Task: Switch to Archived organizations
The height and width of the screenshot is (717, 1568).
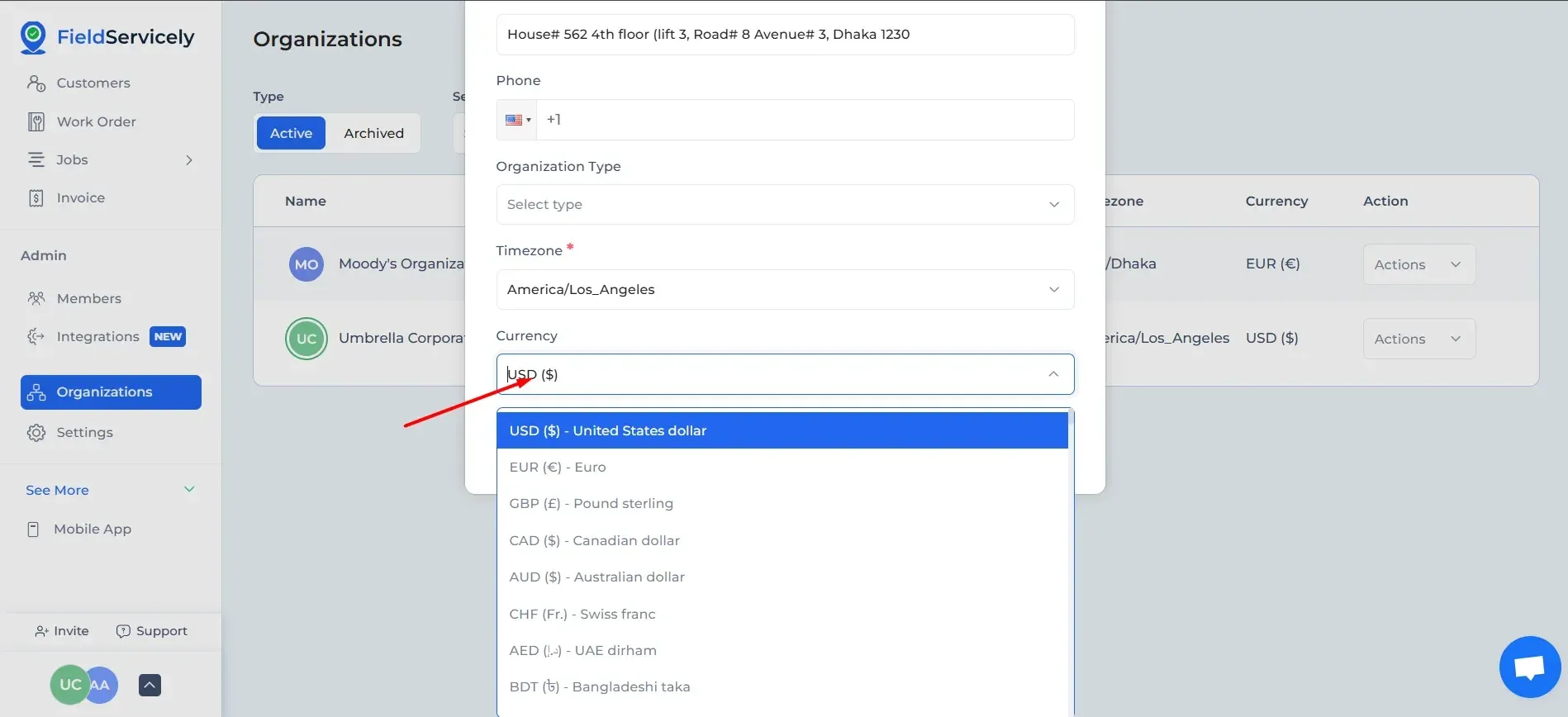Action: 373,134
